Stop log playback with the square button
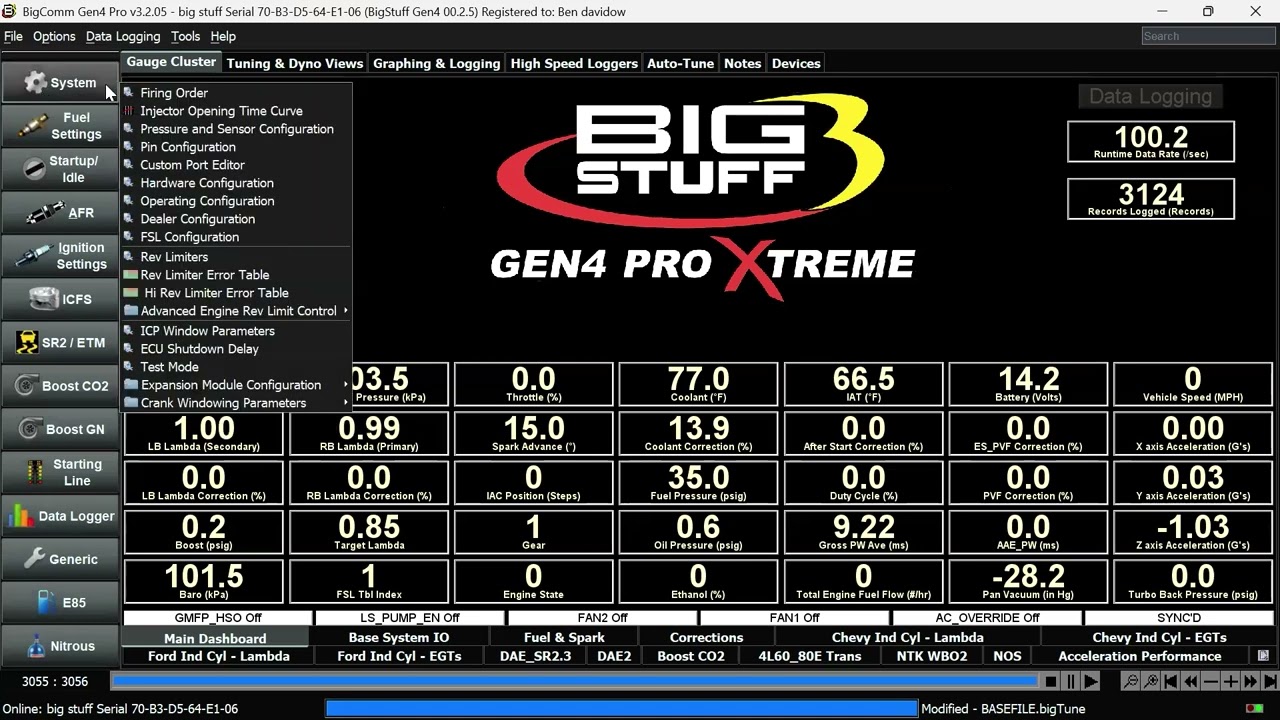 [1050, 682]
